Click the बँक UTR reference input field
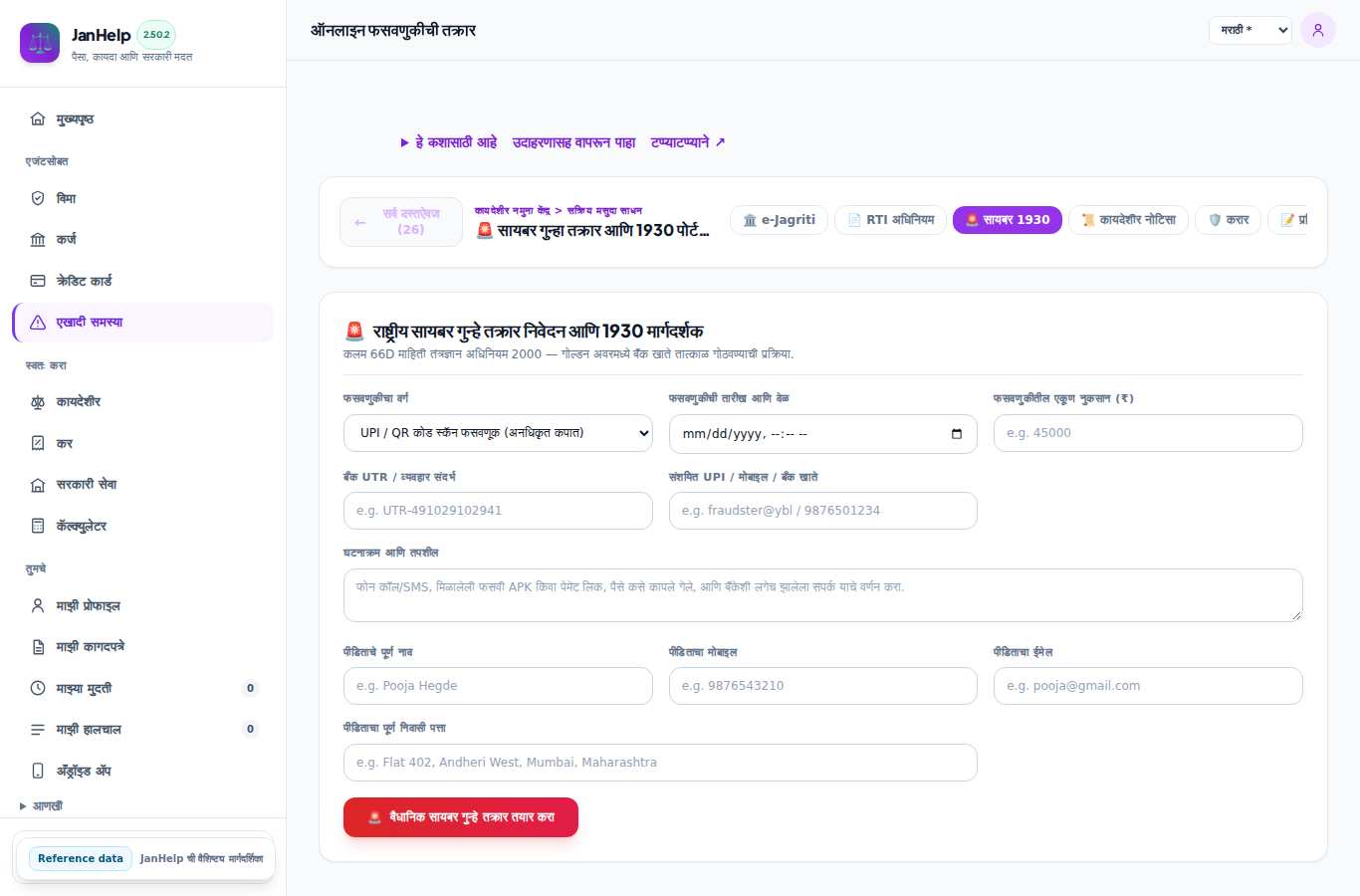 498,511
